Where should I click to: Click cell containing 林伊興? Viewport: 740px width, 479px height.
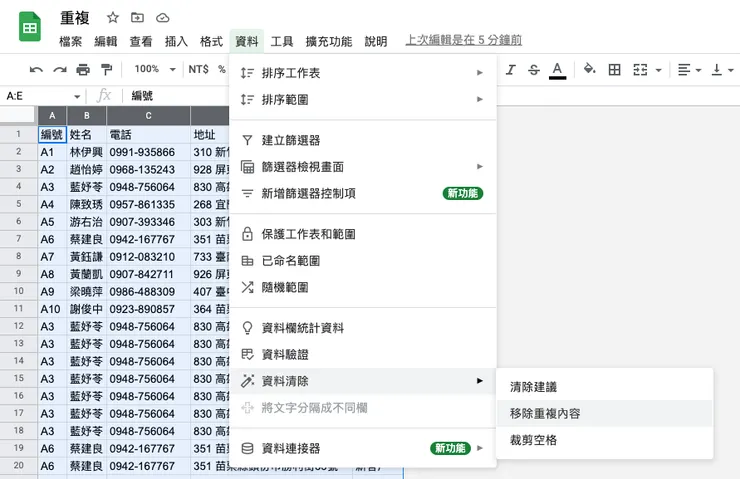click(87, 152)
